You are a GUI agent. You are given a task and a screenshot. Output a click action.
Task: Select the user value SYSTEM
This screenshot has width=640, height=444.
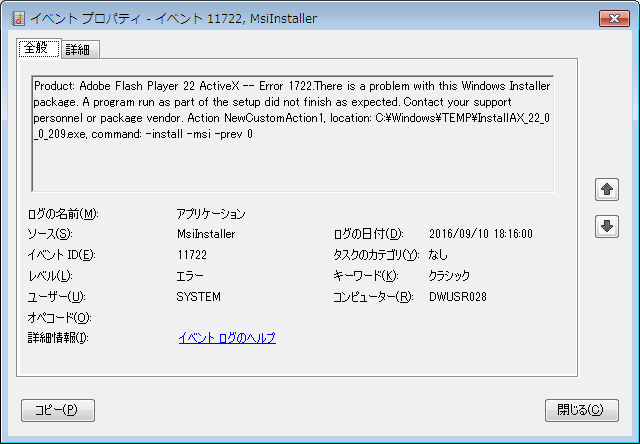click(199, 297)
